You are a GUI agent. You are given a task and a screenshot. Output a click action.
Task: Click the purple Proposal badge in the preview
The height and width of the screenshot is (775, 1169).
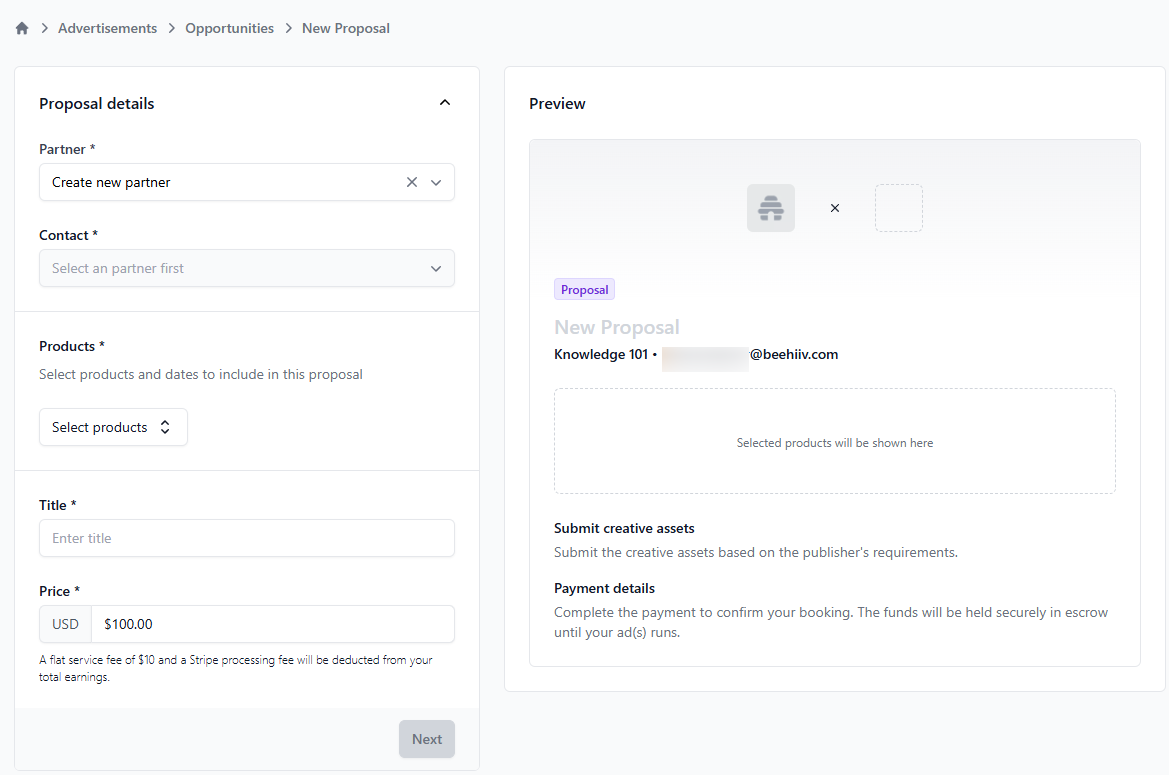584,290
